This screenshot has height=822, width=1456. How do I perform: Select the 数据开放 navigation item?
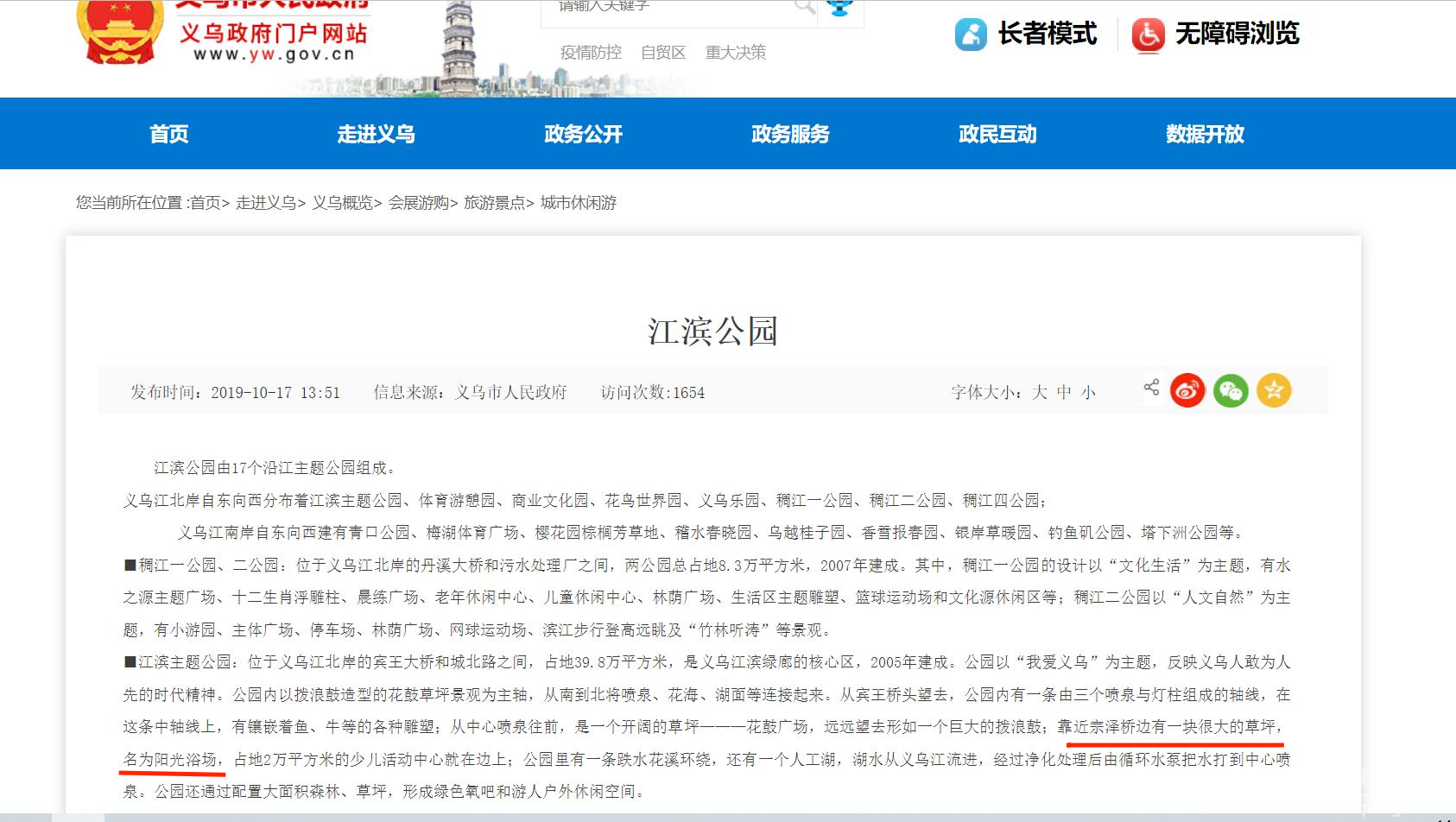[1205, 134]
